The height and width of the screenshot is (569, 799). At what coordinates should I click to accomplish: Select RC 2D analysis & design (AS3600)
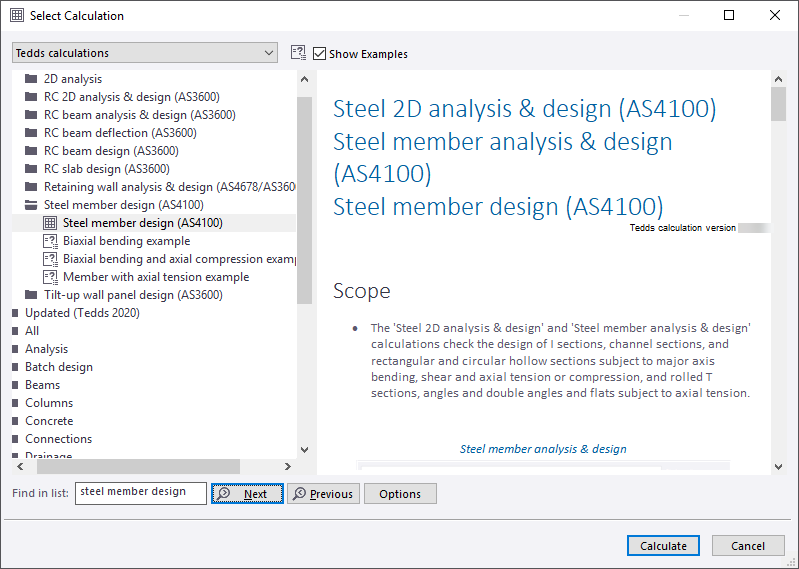coord(132,97)
